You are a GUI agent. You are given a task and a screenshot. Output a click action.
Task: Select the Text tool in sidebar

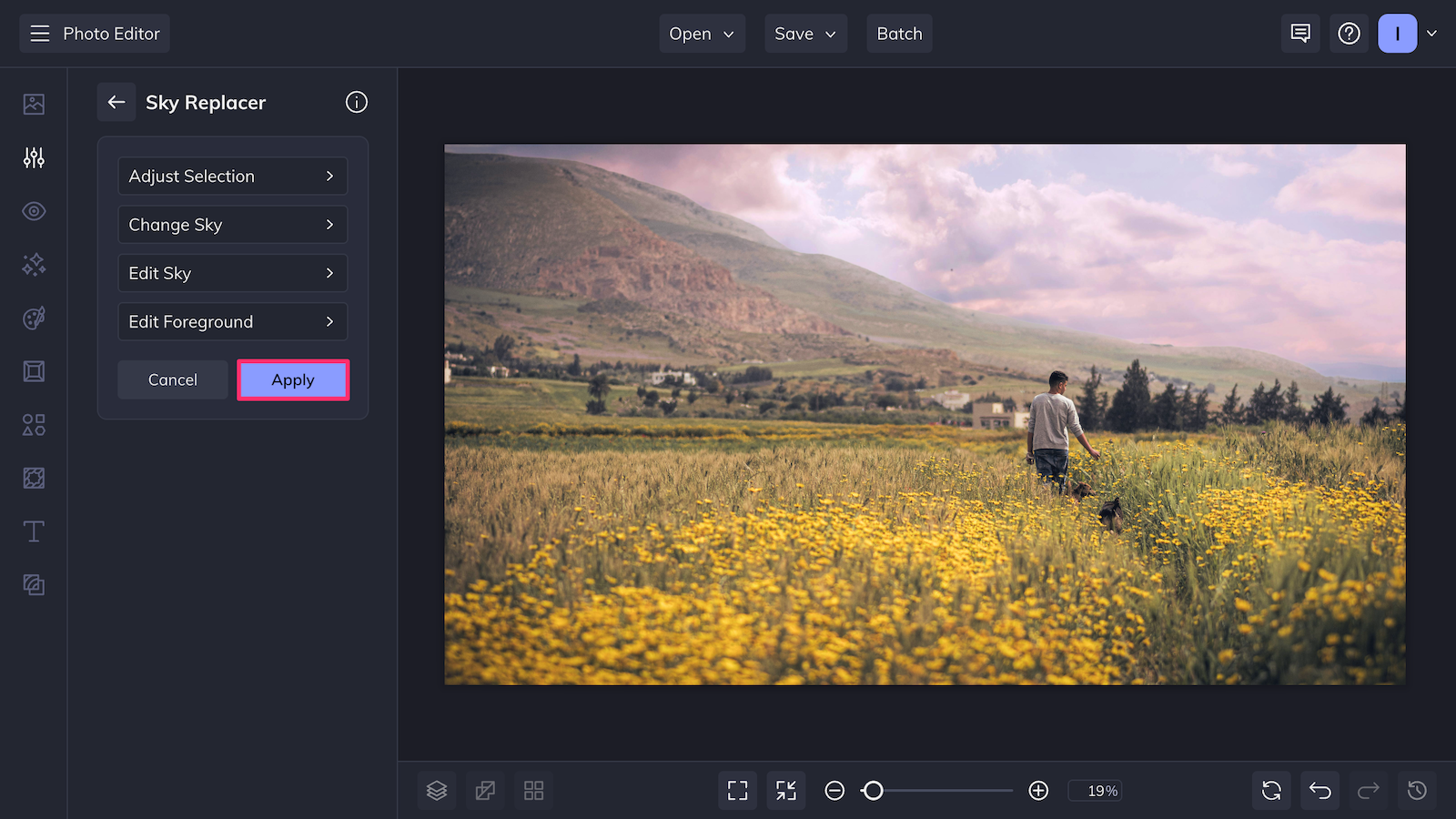[34, 531]
